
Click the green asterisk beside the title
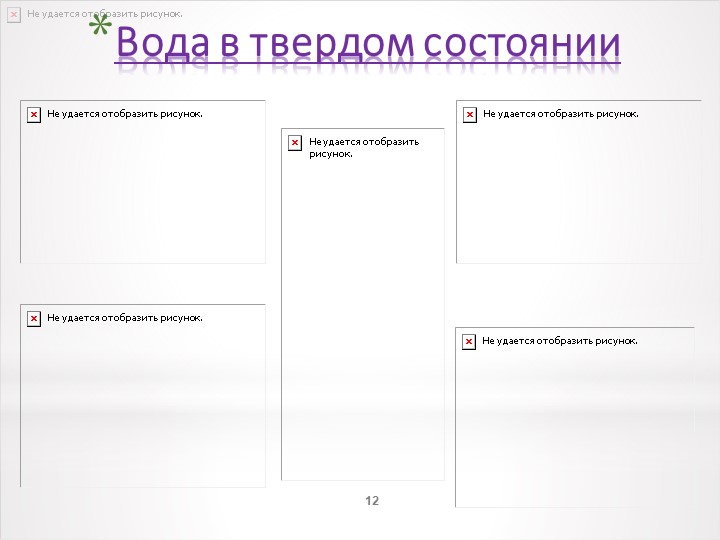(100, 23)
